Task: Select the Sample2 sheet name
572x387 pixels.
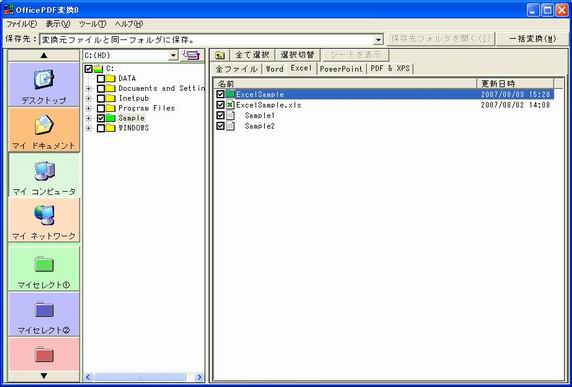Action: click(x=260, y=126)
